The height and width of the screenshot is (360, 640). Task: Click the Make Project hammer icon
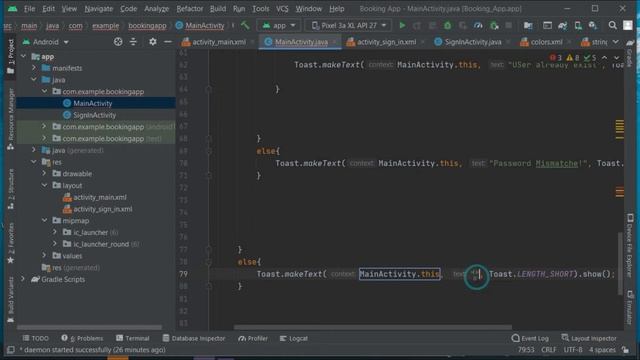pos(245,25)
